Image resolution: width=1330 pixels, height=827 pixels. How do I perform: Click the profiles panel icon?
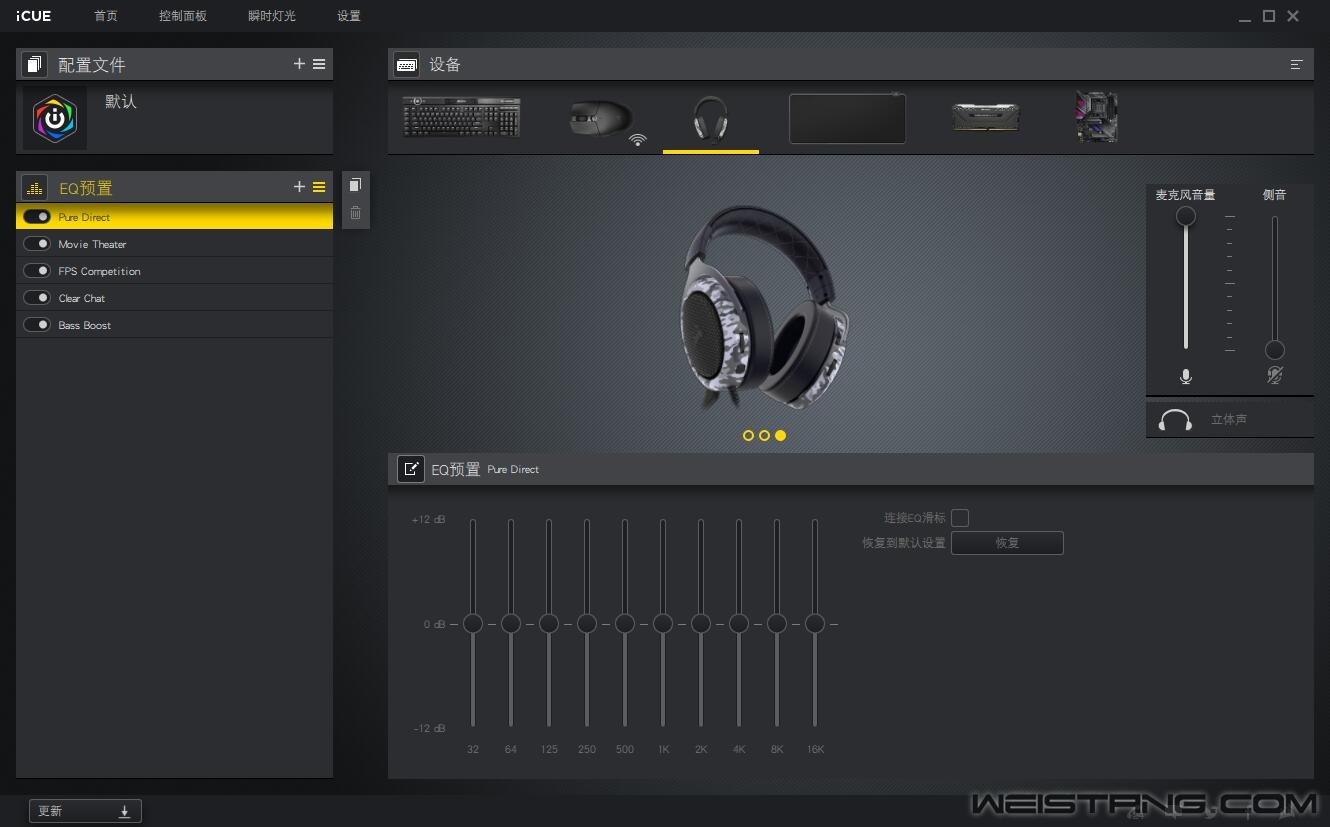point(35,65)
